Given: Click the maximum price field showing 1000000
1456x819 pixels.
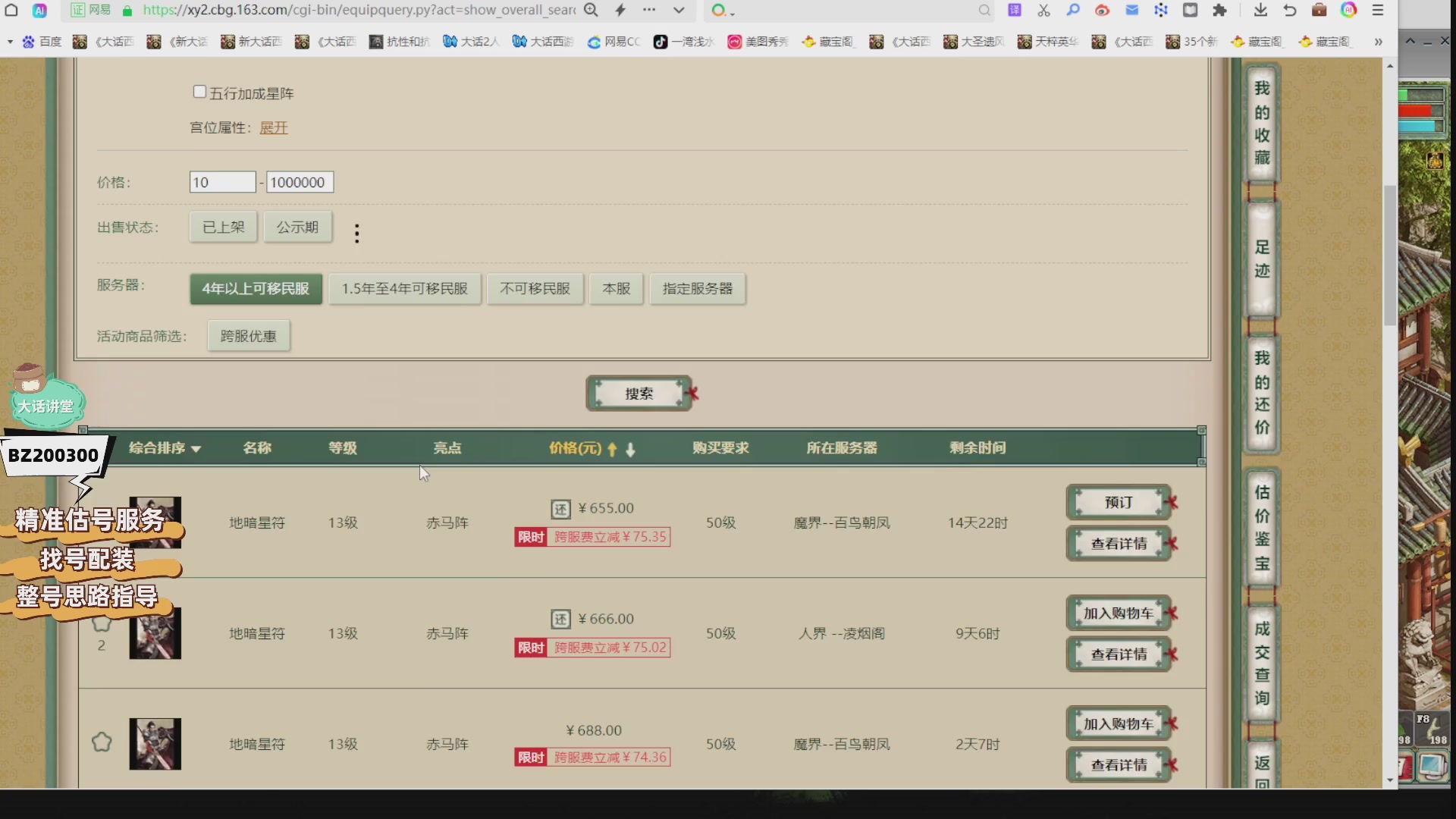Looking at the screenshot, I should tap(300, 182).
